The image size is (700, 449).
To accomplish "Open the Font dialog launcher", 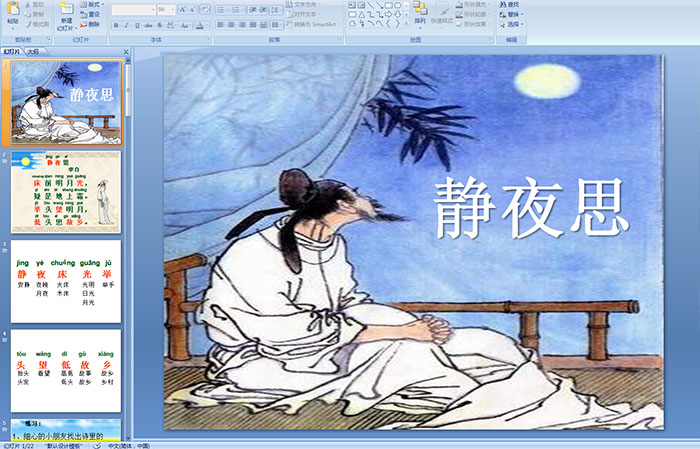I will point(208,40).
